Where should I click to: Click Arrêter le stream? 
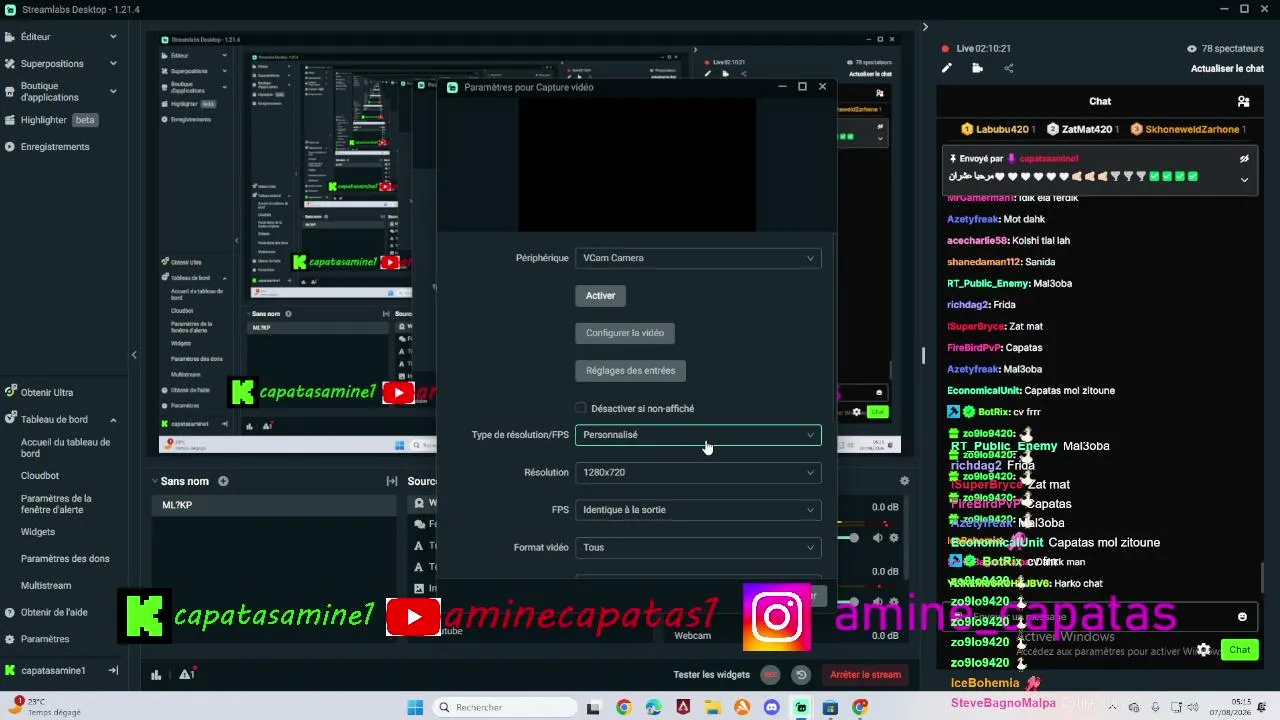pos(865,674)
